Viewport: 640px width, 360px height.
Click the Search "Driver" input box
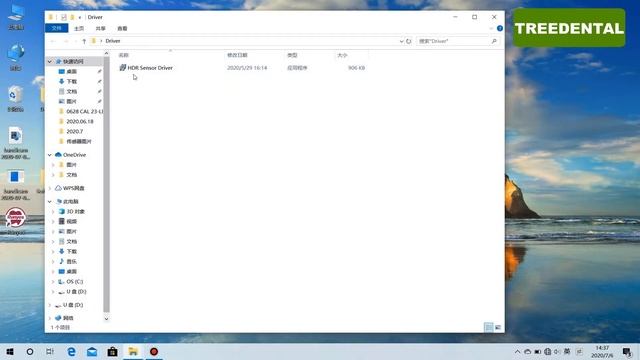tap(453, 41)
